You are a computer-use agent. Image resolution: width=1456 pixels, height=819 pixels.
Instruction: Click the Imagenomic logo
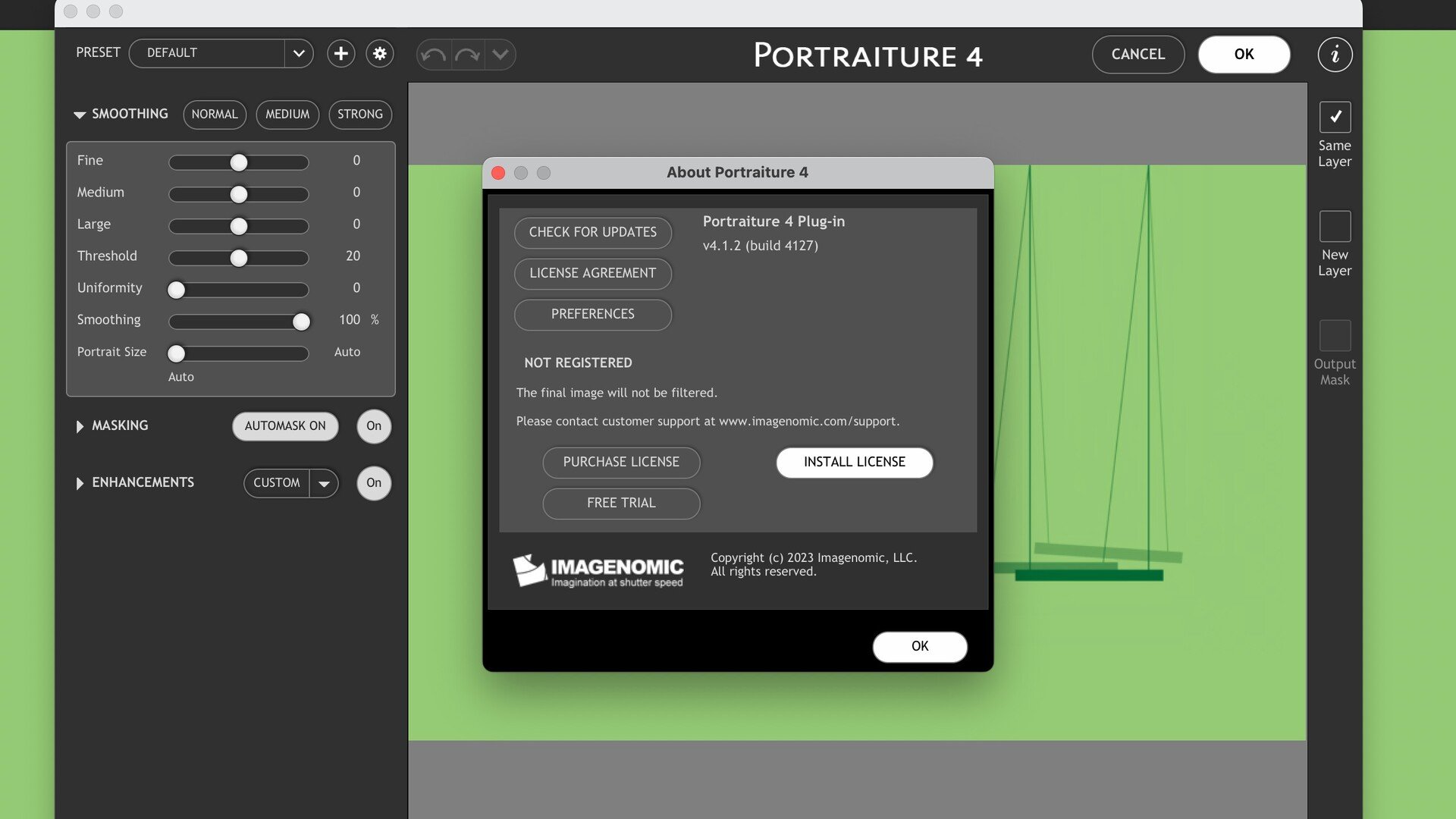point(598,571)
